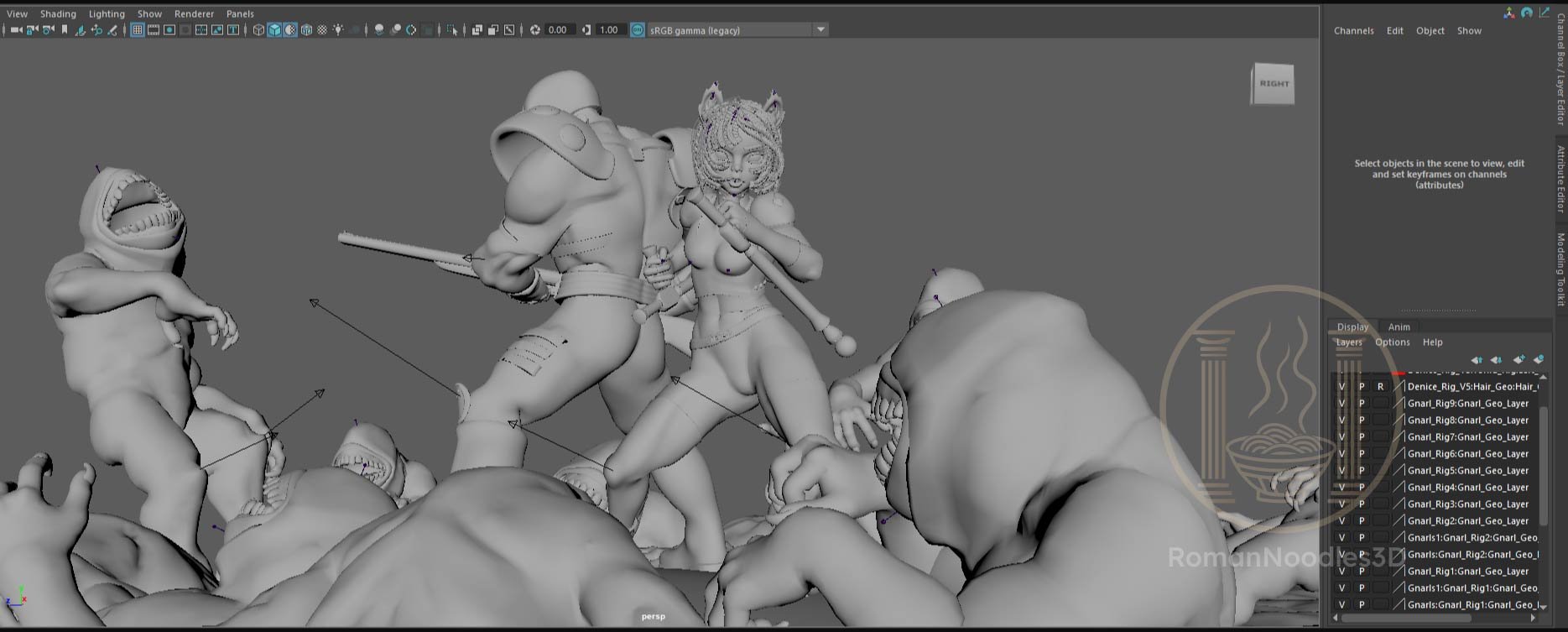Click Use All Lights bulb icon
The height and width of the screenshot is (632, 1568).
pyautogui.click(x=338, y=29)
